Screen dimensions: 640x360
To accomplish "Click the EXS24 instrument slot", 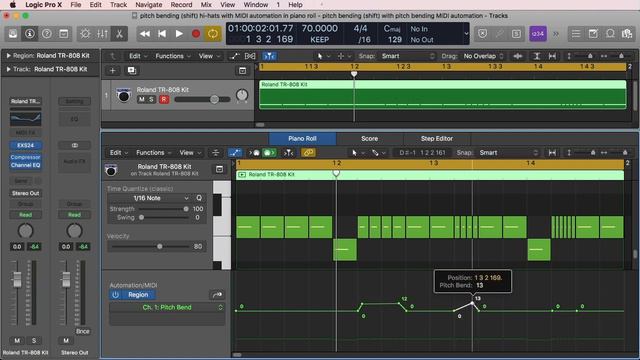I will point(25,145).
